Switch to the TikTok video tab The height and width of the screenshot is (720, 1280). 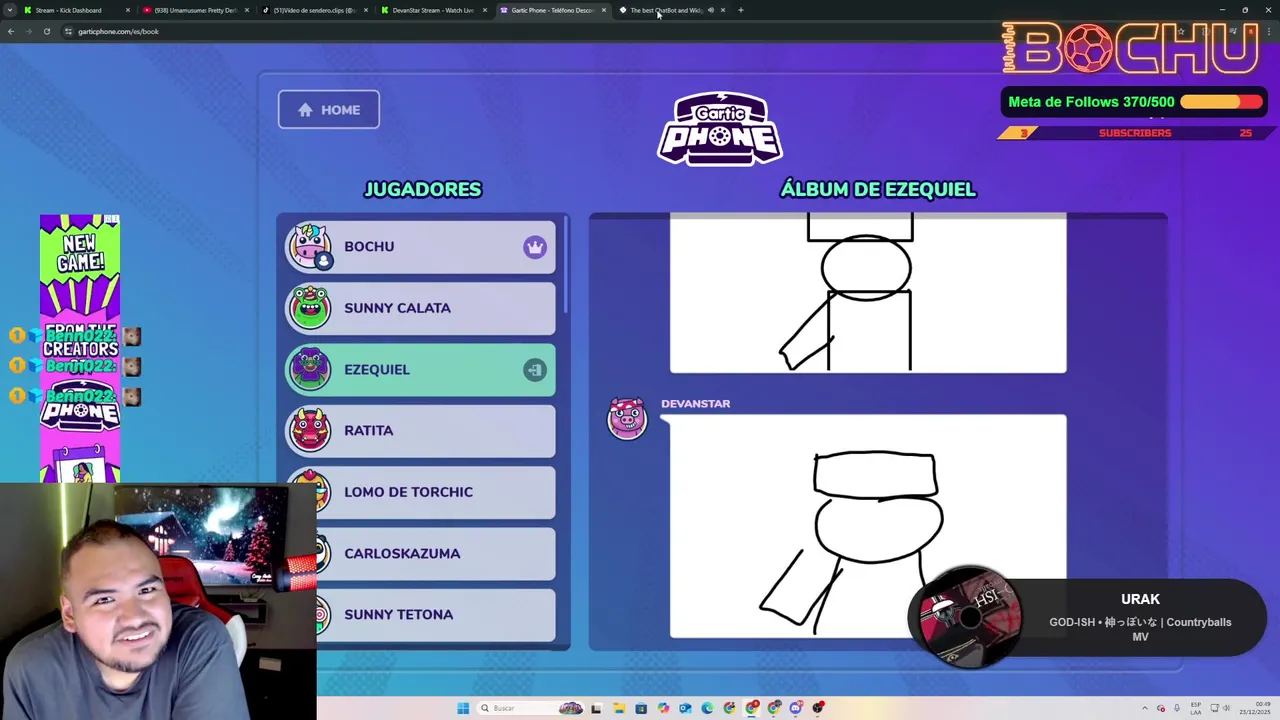point(314,10)
